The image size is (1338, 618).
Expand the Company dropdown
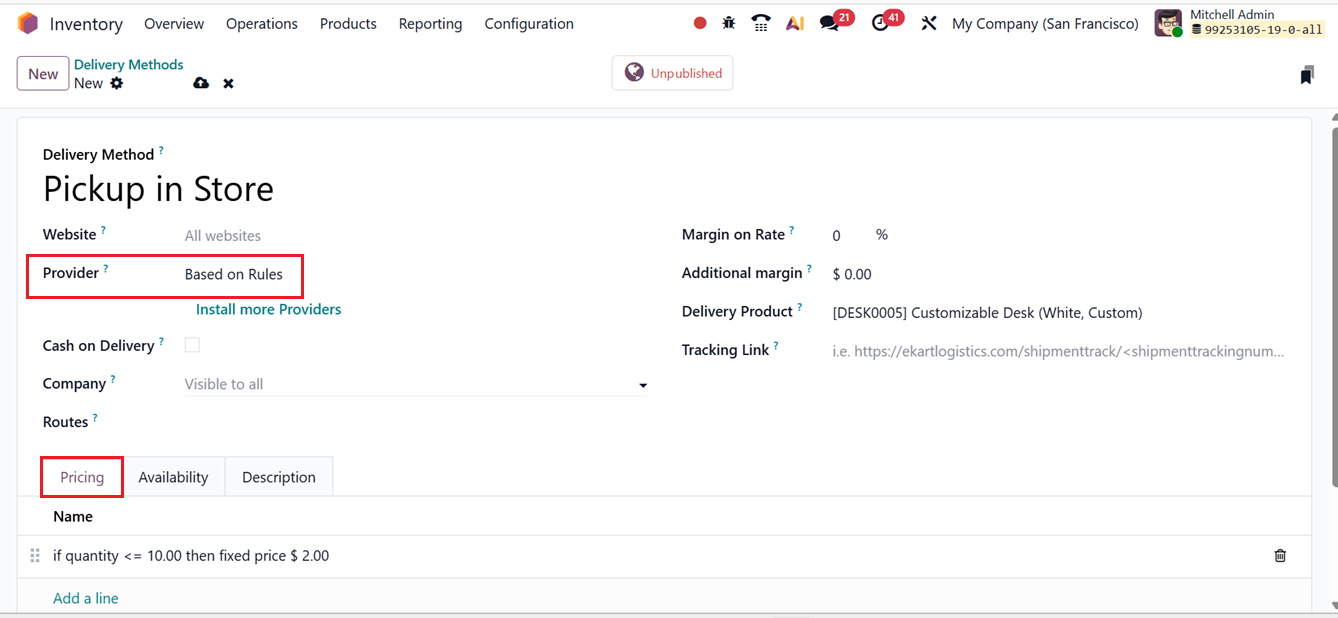[x=642, y=385]
